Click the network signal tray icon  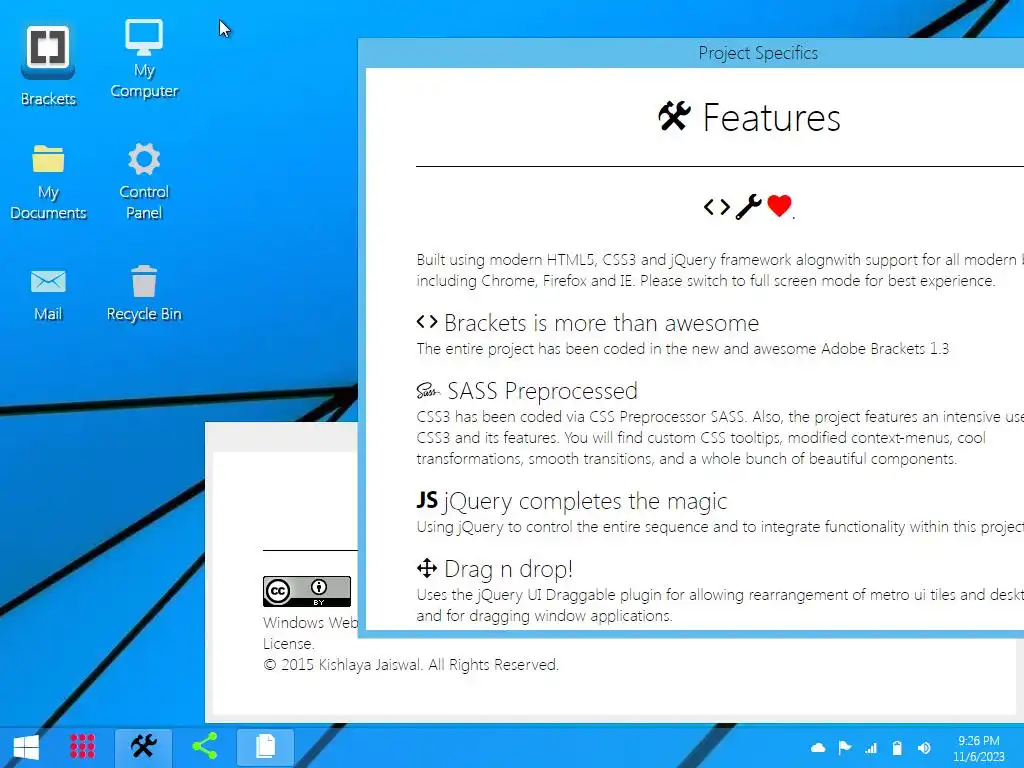(871, 748)
